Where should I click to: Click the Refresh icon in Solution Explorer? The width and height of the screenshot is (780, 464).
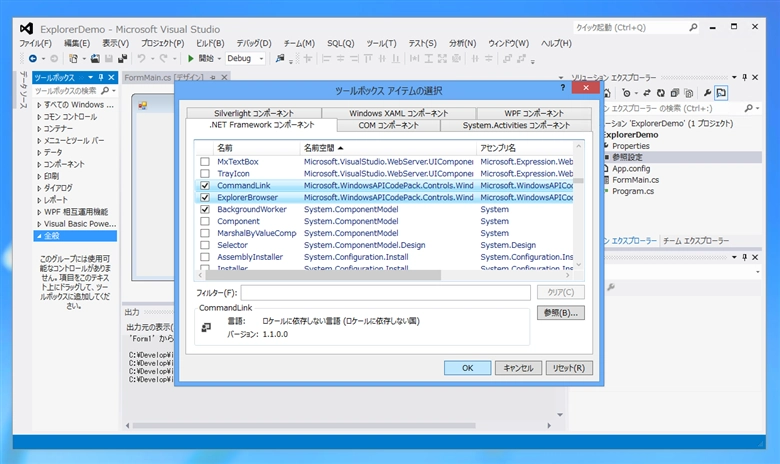661,93
